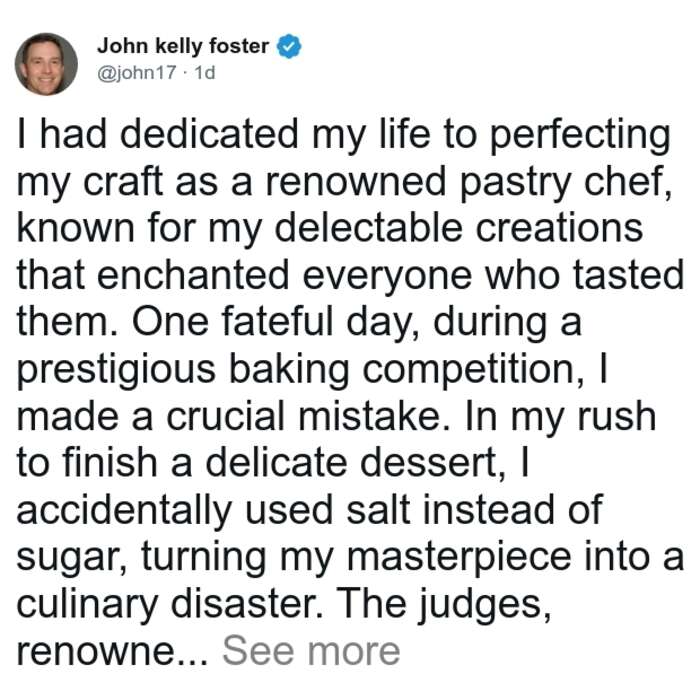Click the word 'prestigious' in the post
The width and height of the screenshot is (700, 700).
click(116, 371)
